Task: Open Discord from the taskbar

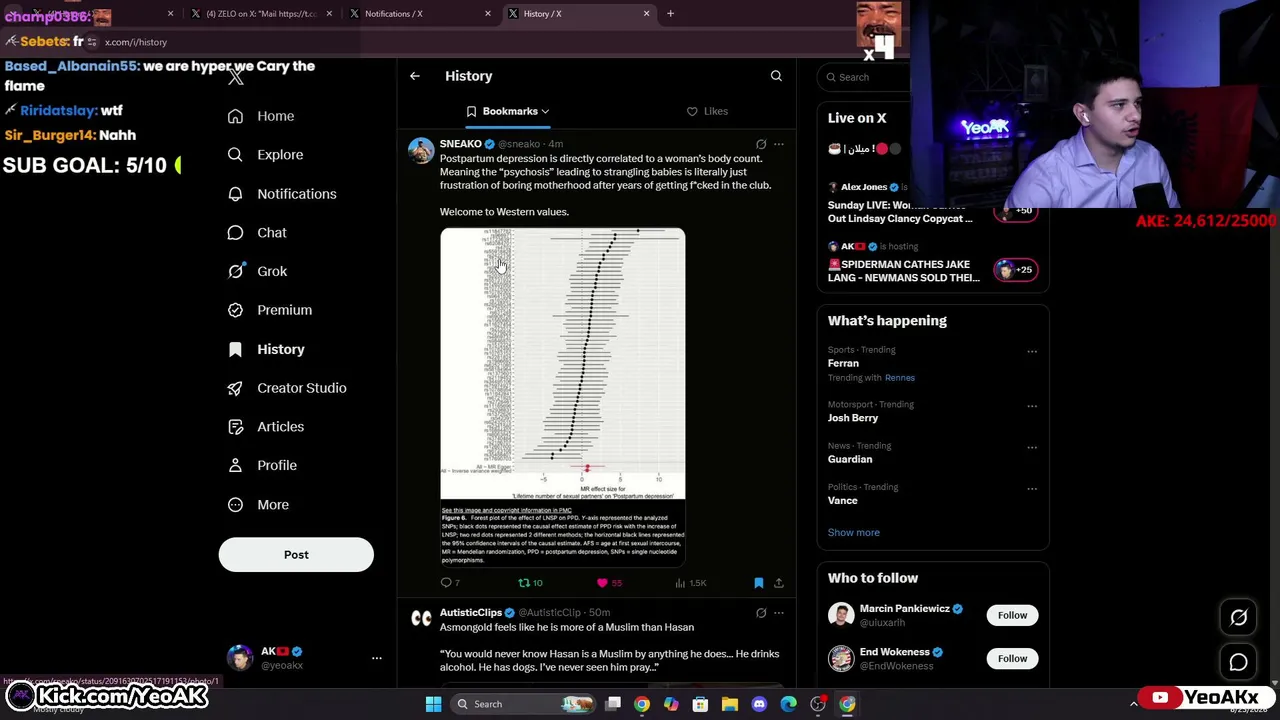Action: point(759,704)
